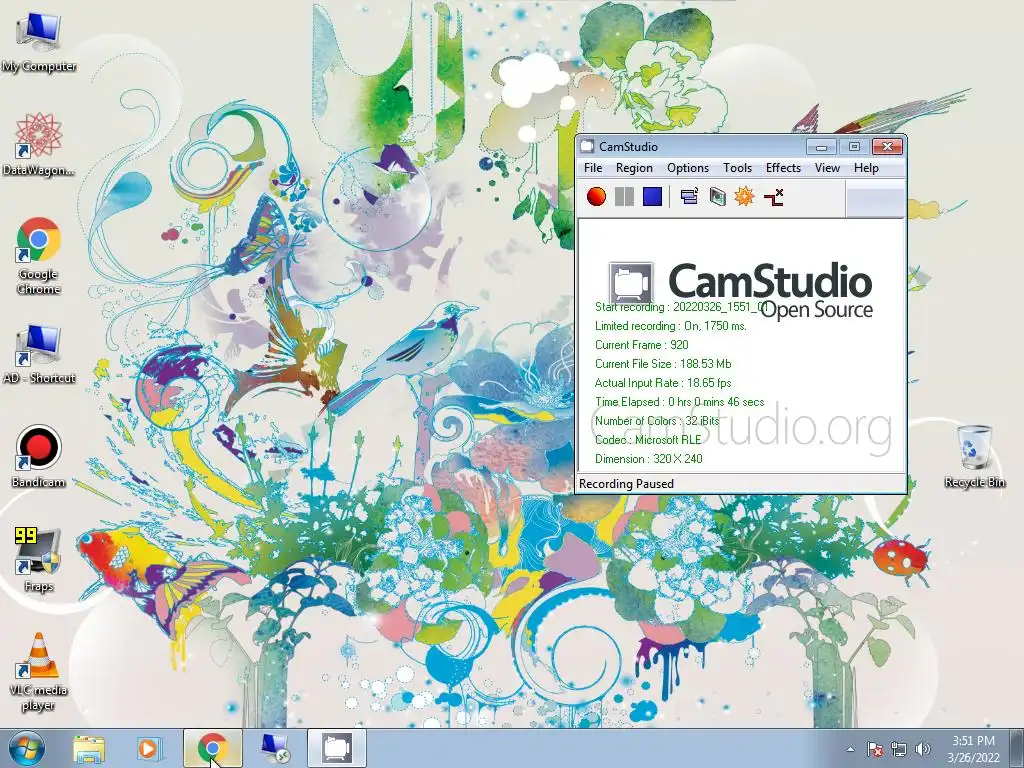Click the red line-with-X icon in CamStudio toolbar
Screen dimensions: 1024x768
click(x=773, y=197)
